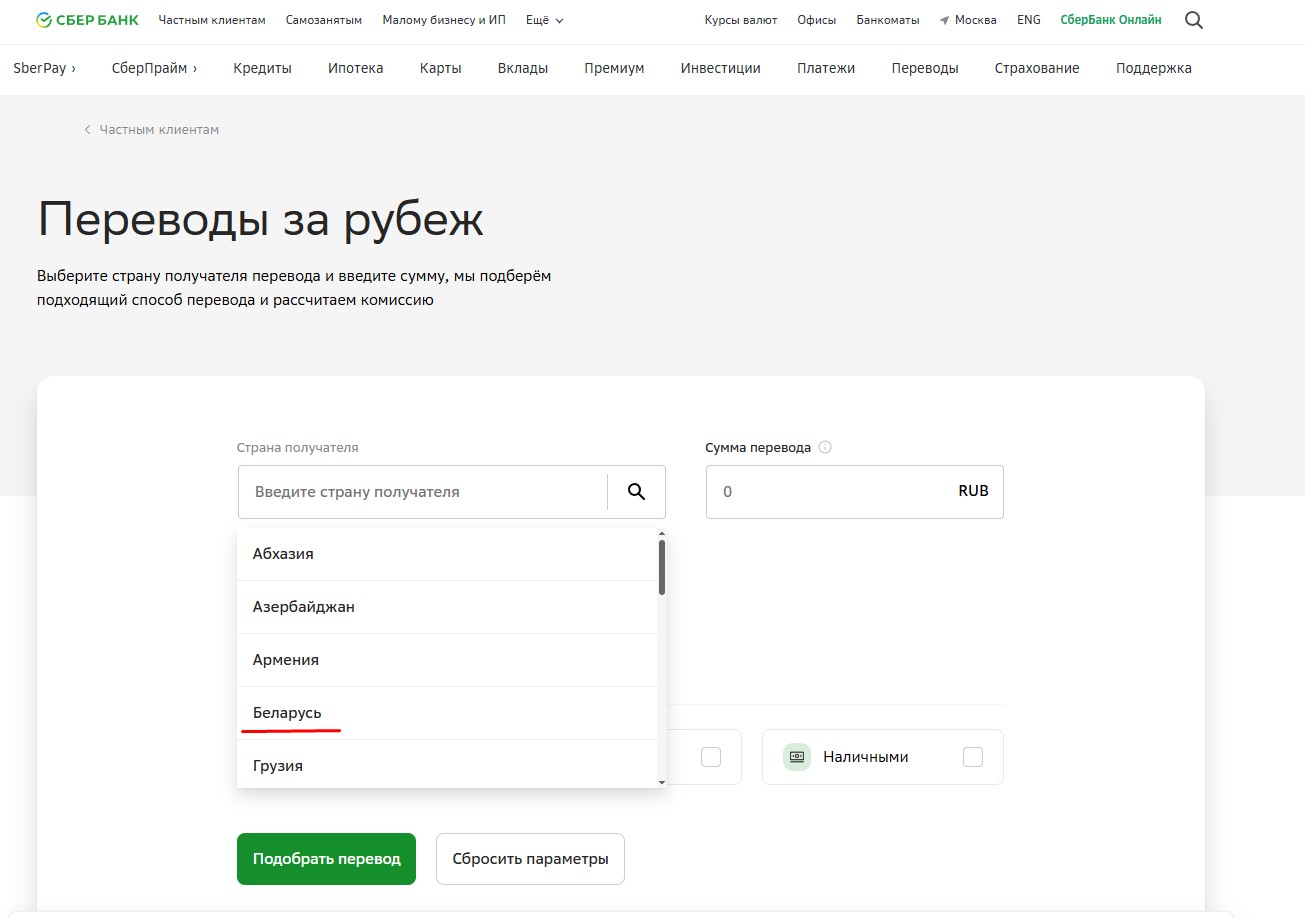The image size is (1305, 918).
Task: Click the Сбросить параметры button
Action: click(x=530, y=859)
